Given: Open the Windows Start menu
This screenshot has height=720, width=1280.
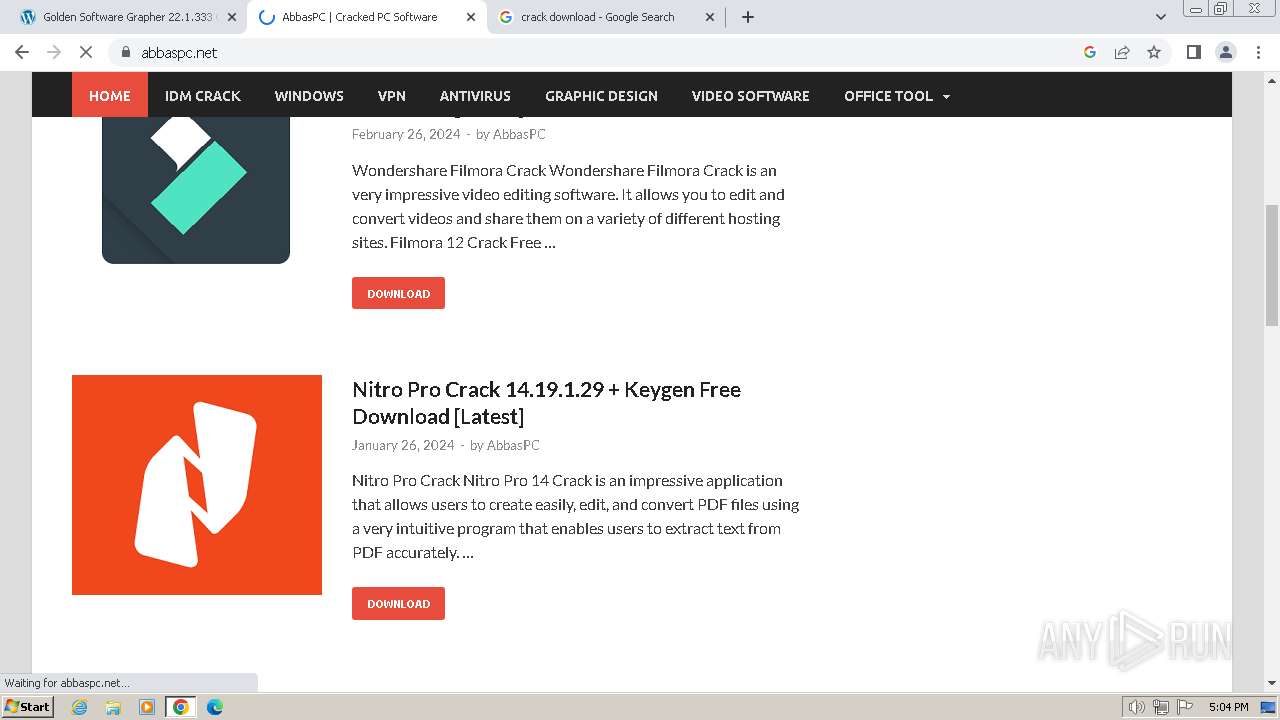Looking at the screenshot, I should tap(28, 706).
